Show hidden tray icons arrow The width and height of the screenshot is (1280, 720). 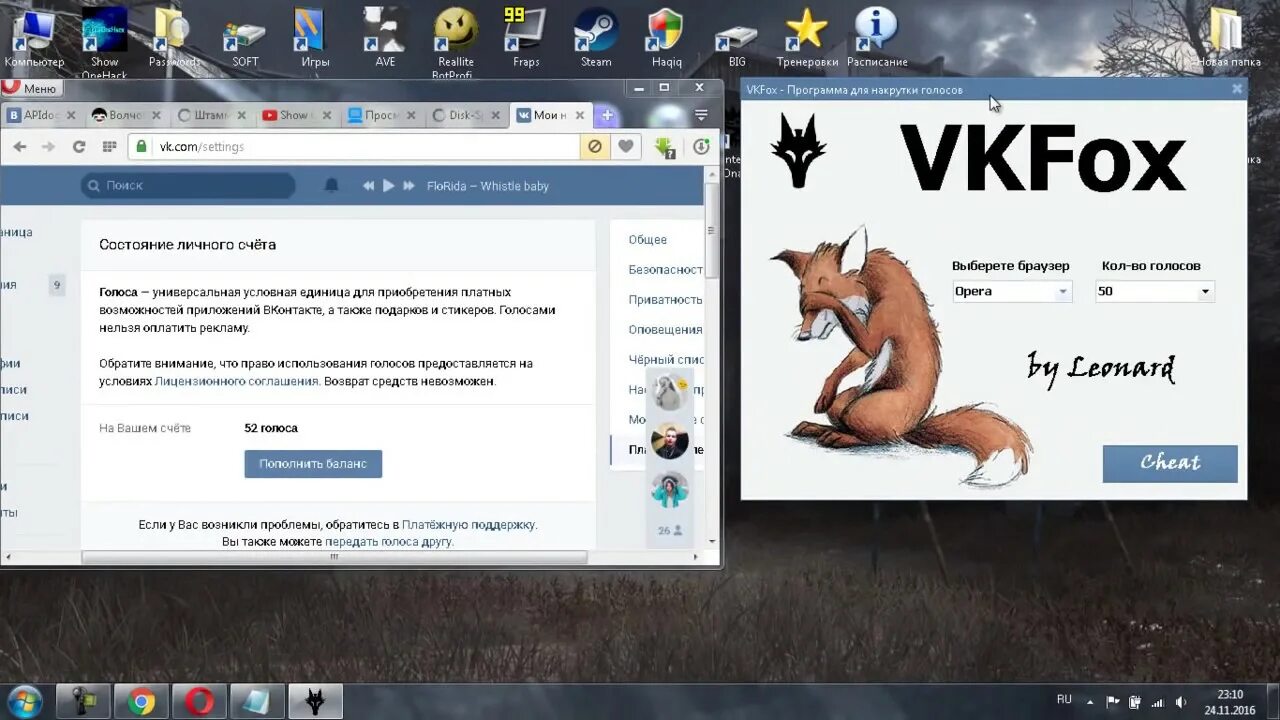coord(1091,702)
